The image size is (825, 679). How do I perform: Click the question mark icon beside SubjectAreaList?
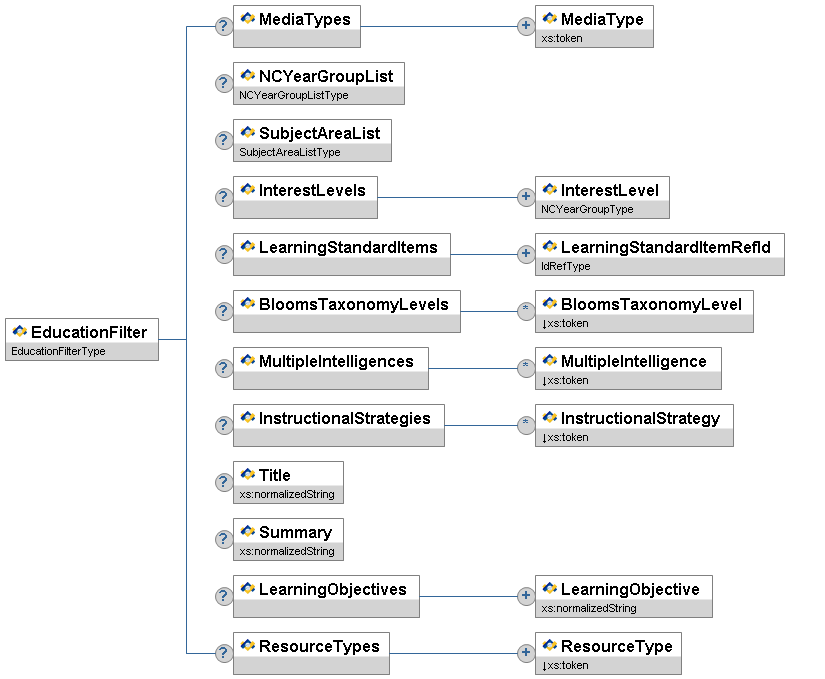click(x=224, y=140)
